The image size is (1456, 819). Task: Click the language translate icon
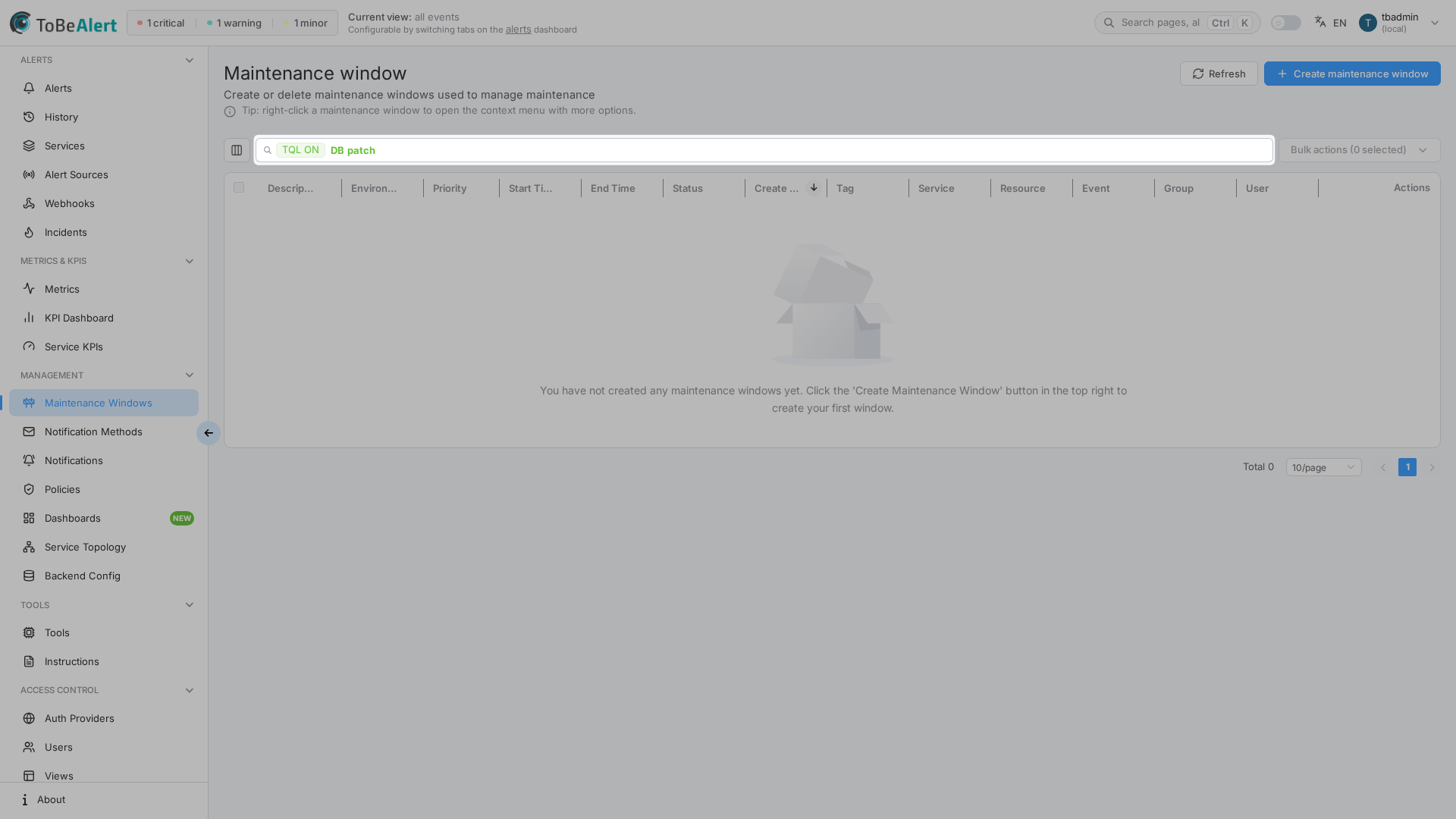tap(1320, 22)
